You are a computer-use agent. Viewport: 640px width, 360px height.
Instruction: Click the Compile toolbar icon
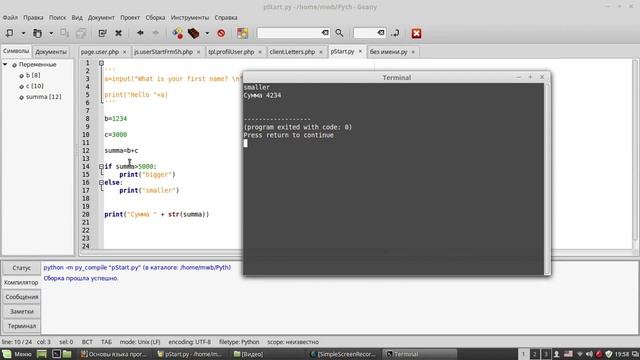click(x=178, y=33)
